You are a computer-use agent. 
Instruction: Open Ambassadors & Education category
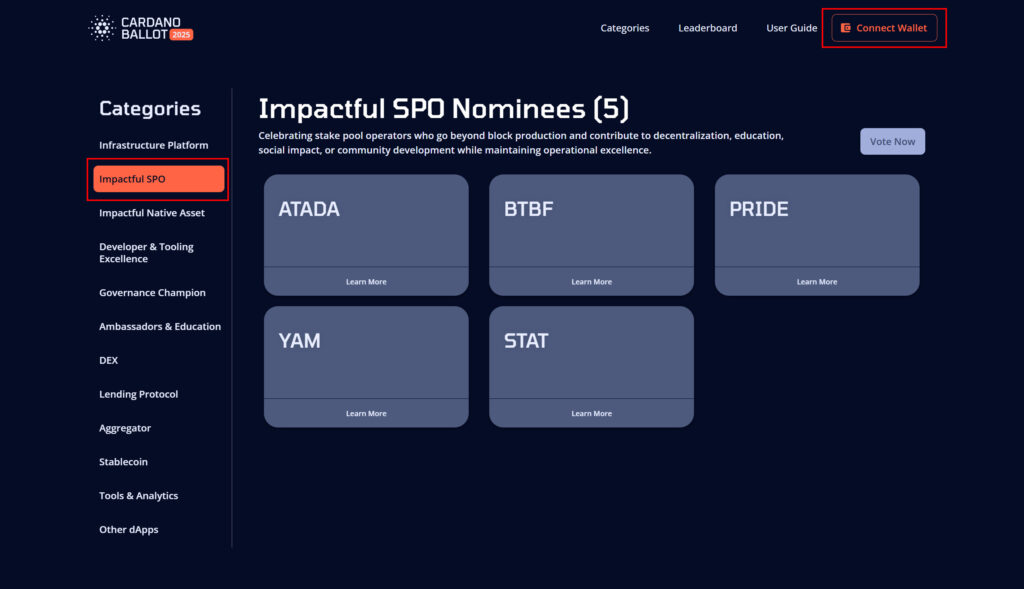click(160, 326)
